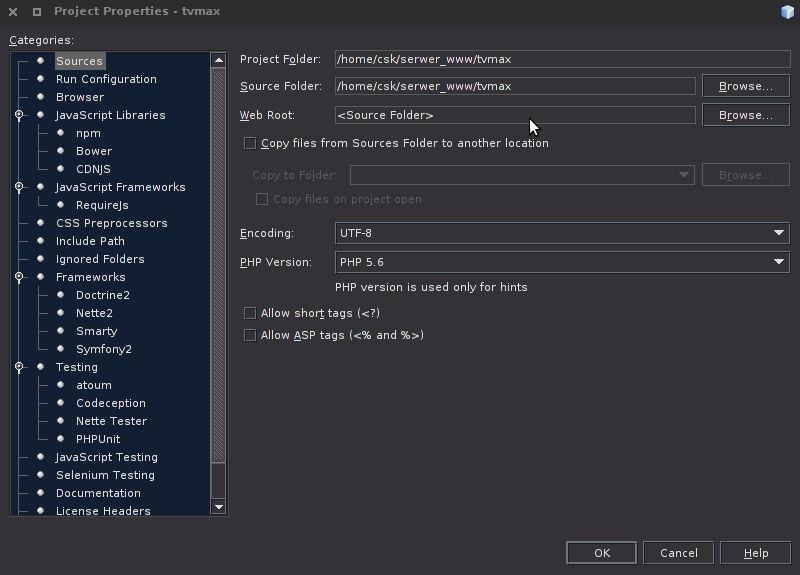Enable Copy files from Sources Folder checkbox
This screenshot has width=800, height=575.
pos(250,143)
